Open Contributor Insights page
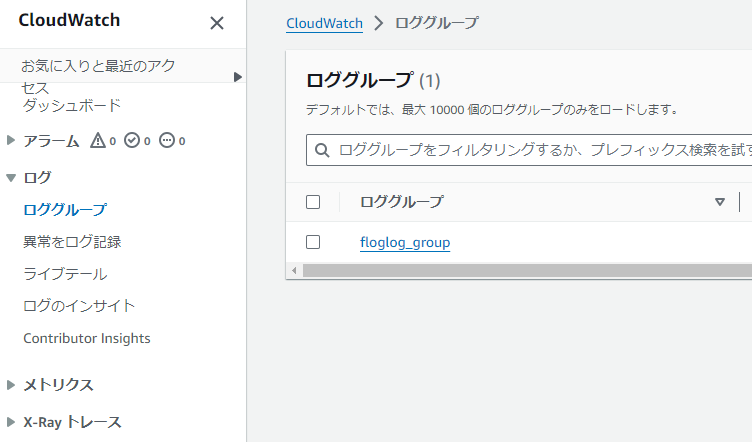 (x=87, y=338)
